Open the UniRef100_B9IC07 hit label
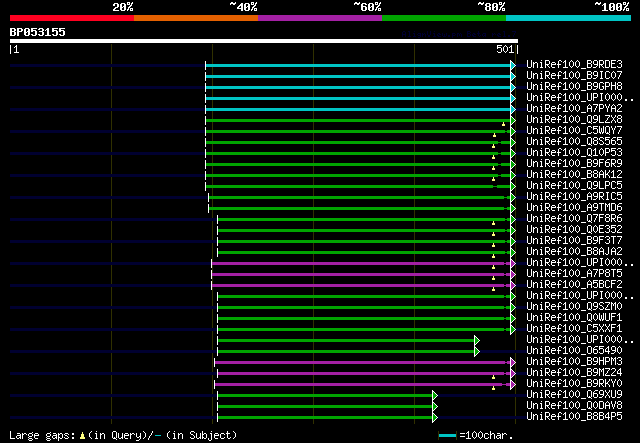 pos(574,76)
